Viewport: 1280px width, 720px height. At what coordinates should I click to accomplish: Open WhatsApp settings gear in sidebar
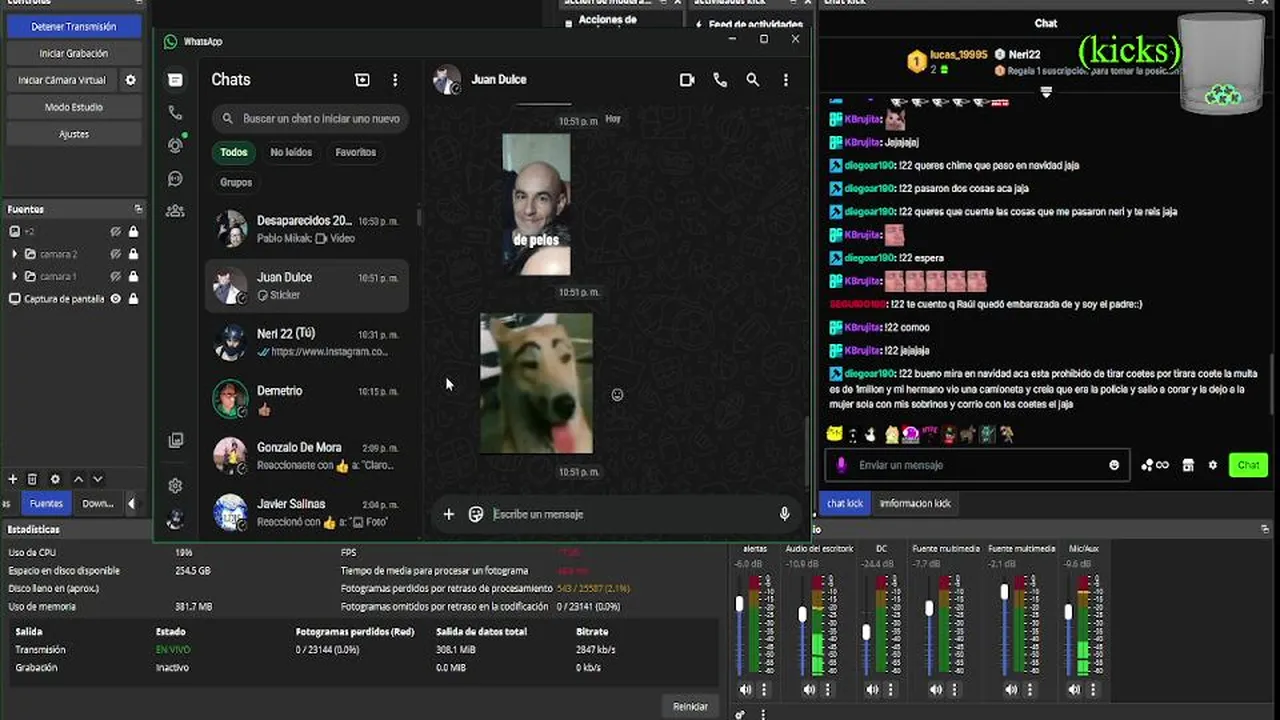tap(175, 486)
